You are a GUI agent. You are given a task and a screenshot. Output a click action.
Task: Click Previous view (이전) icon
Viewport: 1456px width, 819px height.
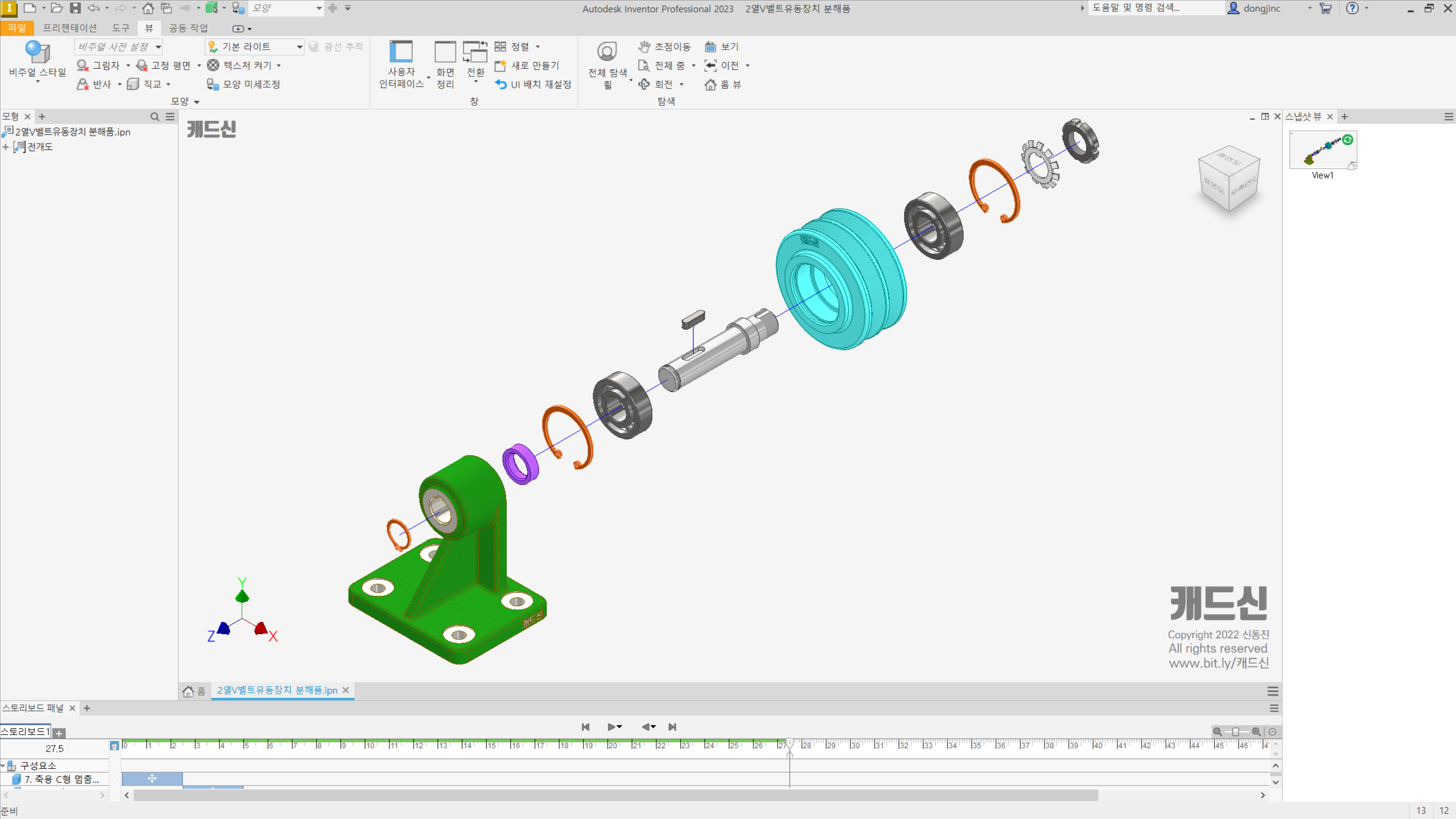click(711, 66)
